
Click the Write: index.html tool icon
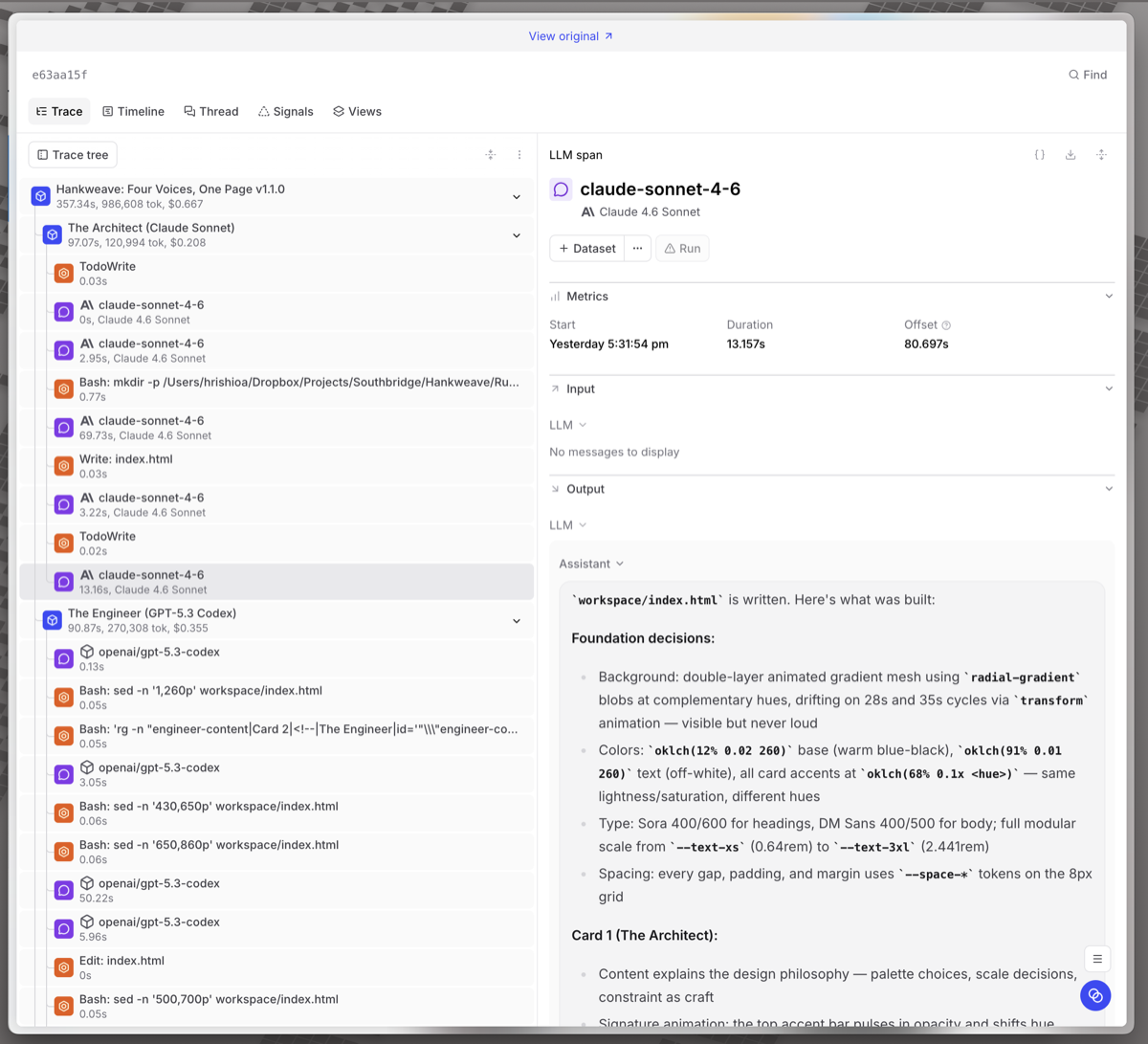(64, 466)
